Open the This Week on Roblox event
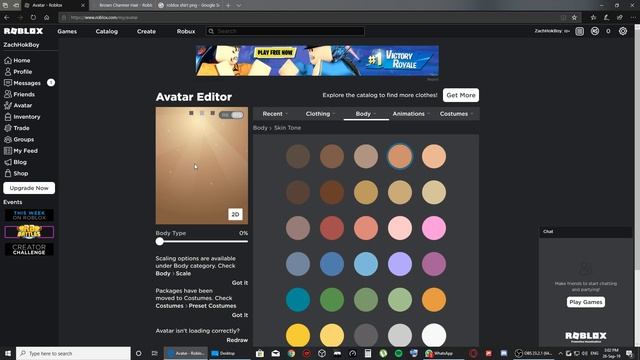 [x=29, y=215]
